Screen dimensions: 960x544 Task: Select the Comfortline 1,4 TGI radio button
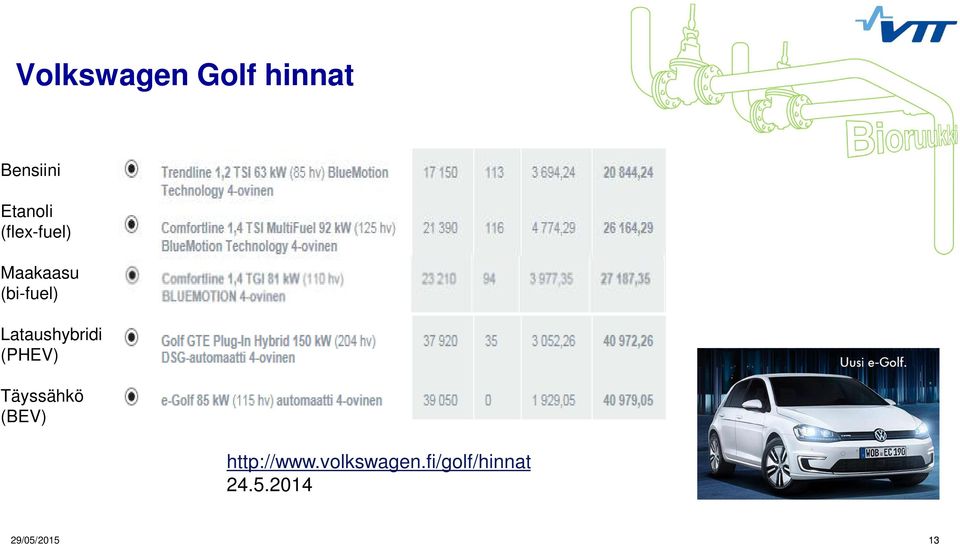pos(132,275)
